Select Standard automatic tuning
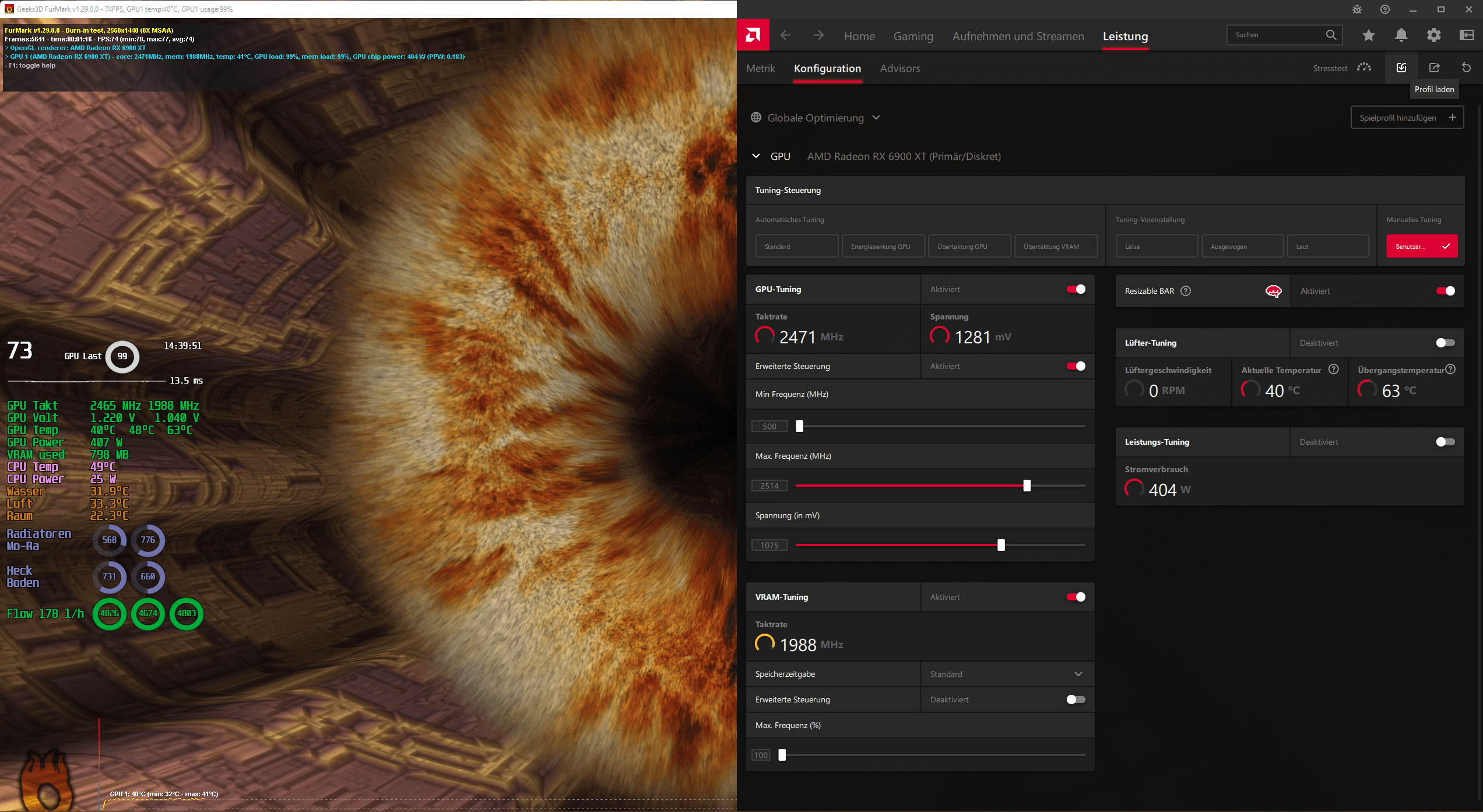The width and height of the screenshot is (1483, 812). [797, 247]
